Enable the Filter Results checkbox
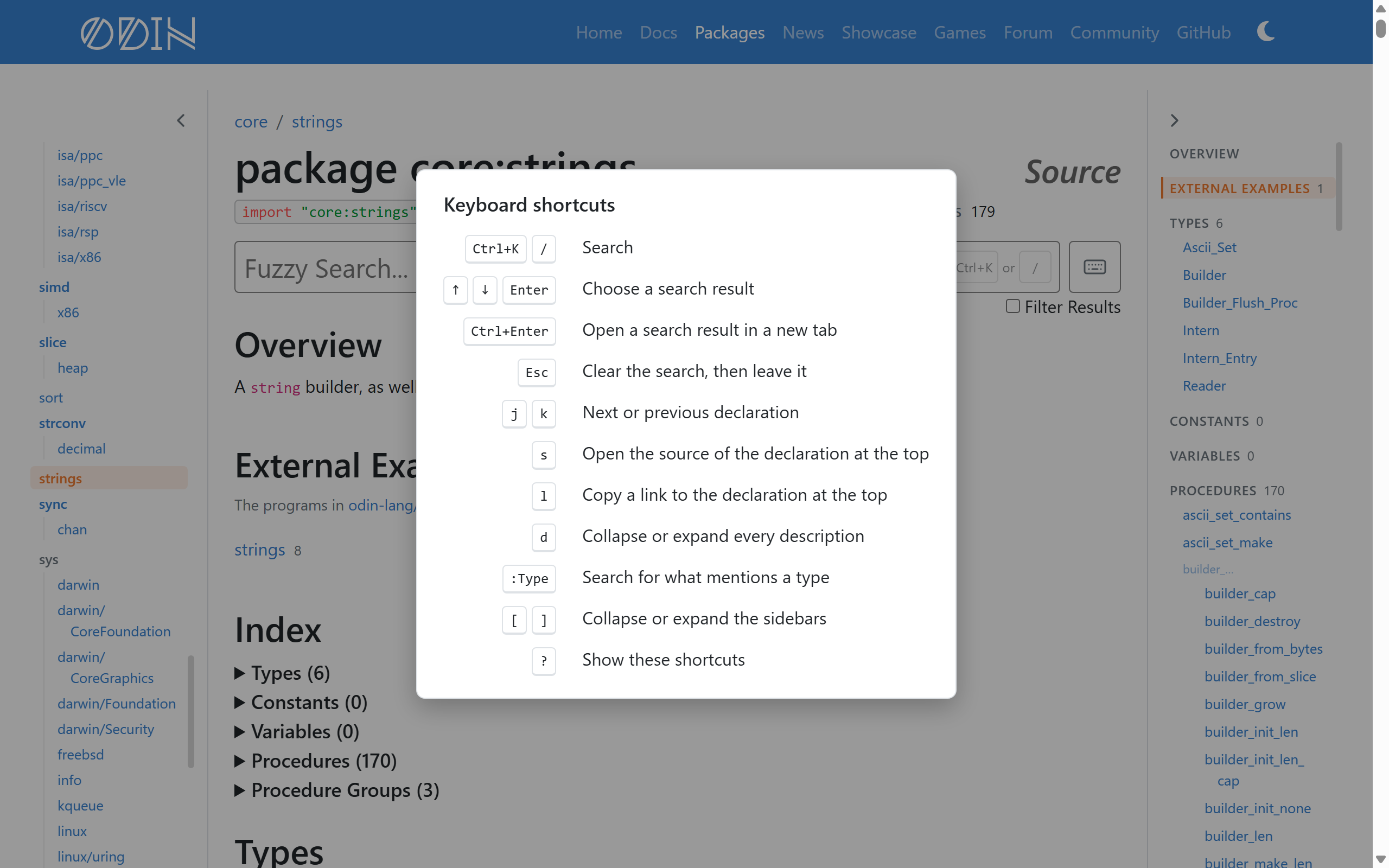Screen dimensions: 1389x868 pyautogui.click(x=1012, y=307)
